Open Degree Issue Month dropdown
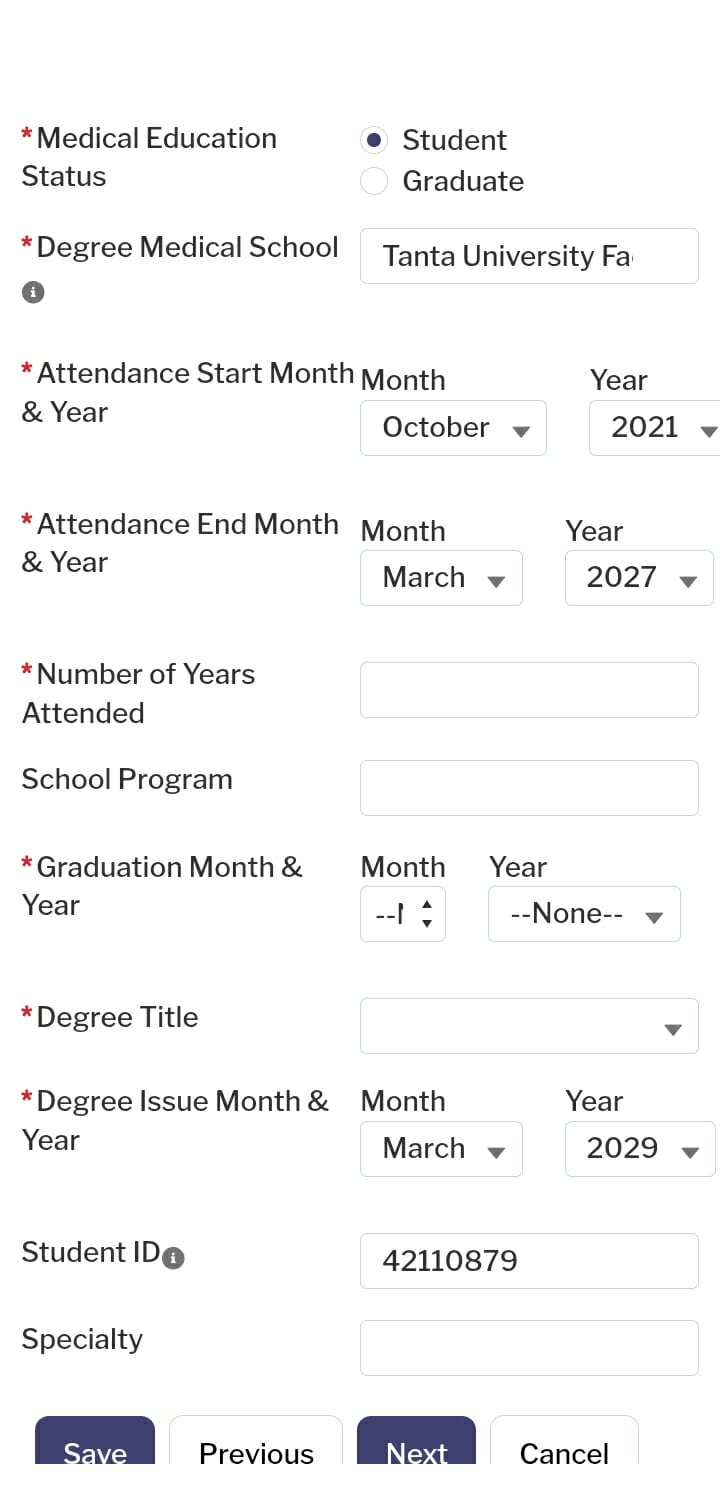 coord(441,1149)
